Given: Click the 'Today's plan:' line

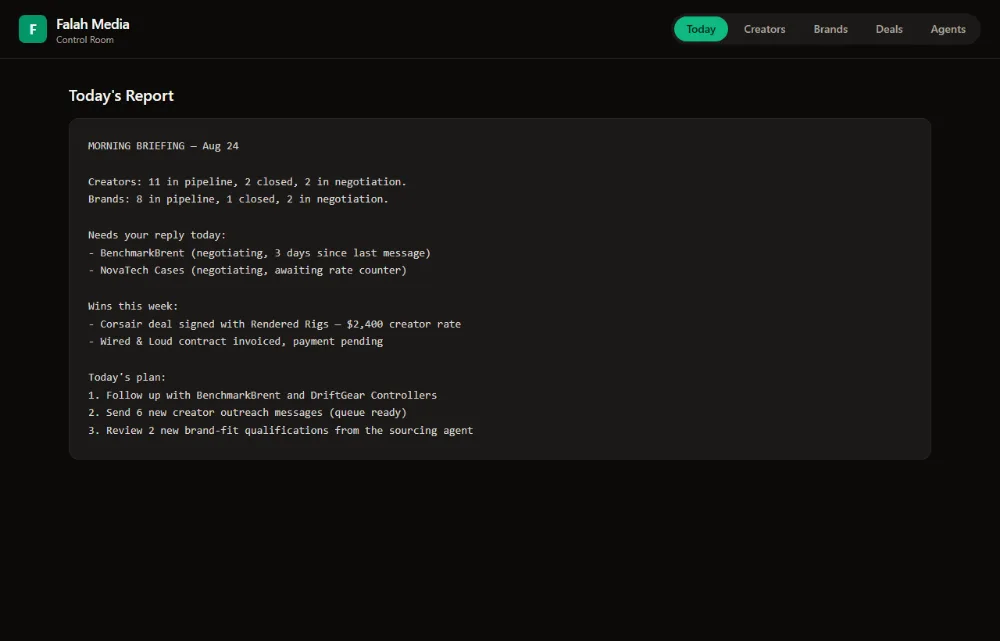Looking at the screenshot, I should [x=127, y=377].
